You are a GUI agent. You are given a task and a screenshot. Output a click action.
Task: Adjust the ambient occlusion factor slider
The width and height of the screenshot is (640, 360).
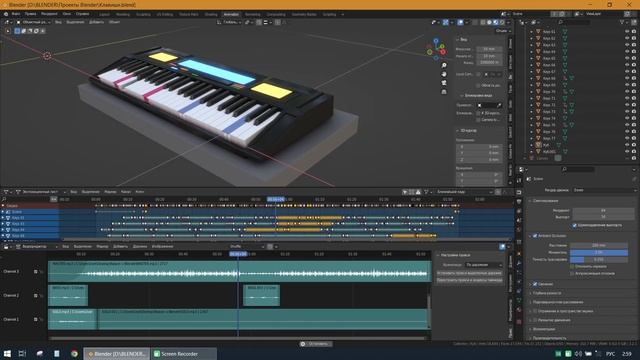click(599, 253)
